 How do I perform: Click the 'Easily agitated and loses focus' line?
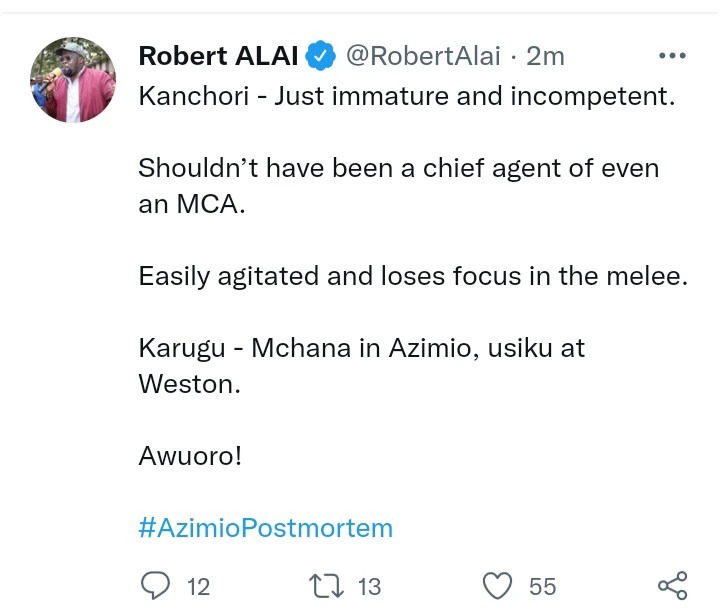(413, 276)
